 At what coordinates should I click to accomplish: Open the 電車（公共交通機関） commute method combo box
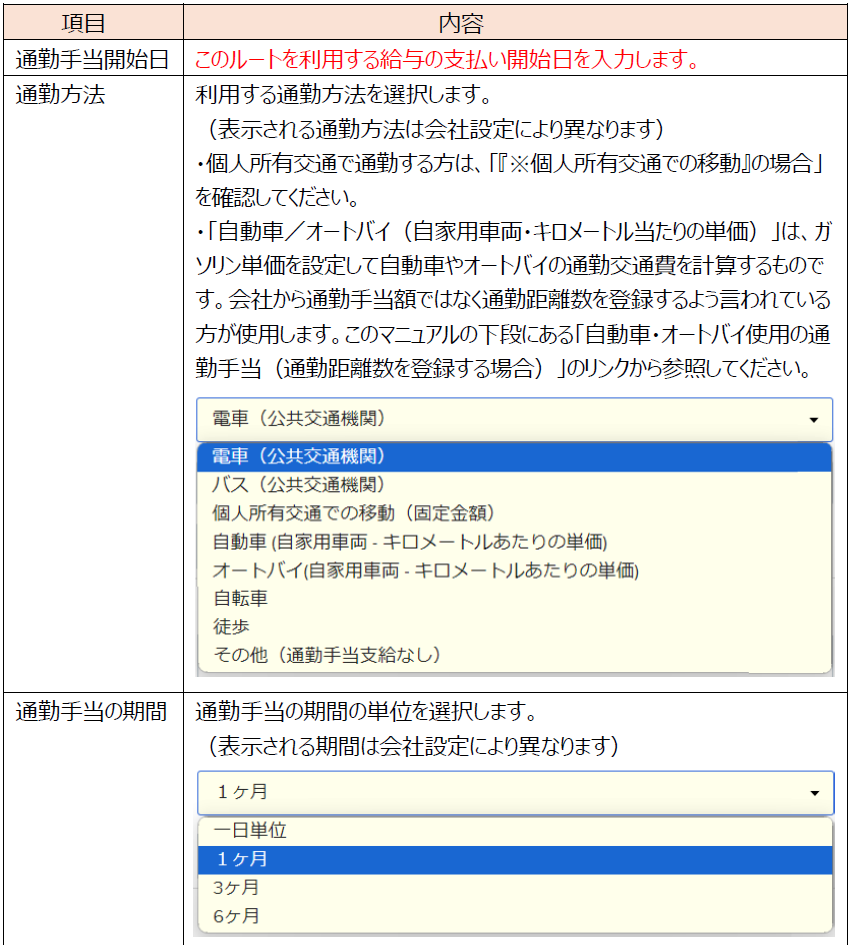click(x=514, y=419)
